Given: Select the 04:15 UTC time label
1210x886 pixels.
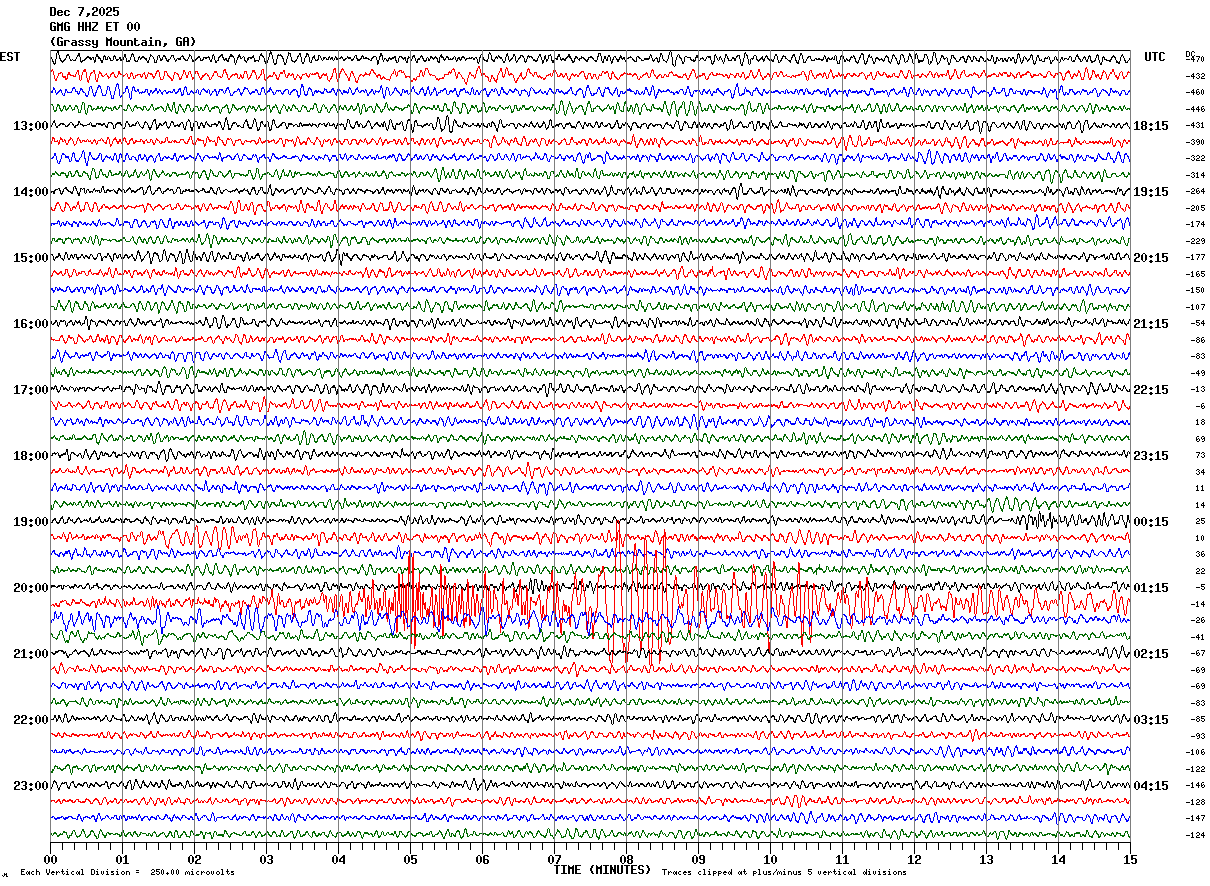Looking at the screenshot, I should tap(1151, 786).
